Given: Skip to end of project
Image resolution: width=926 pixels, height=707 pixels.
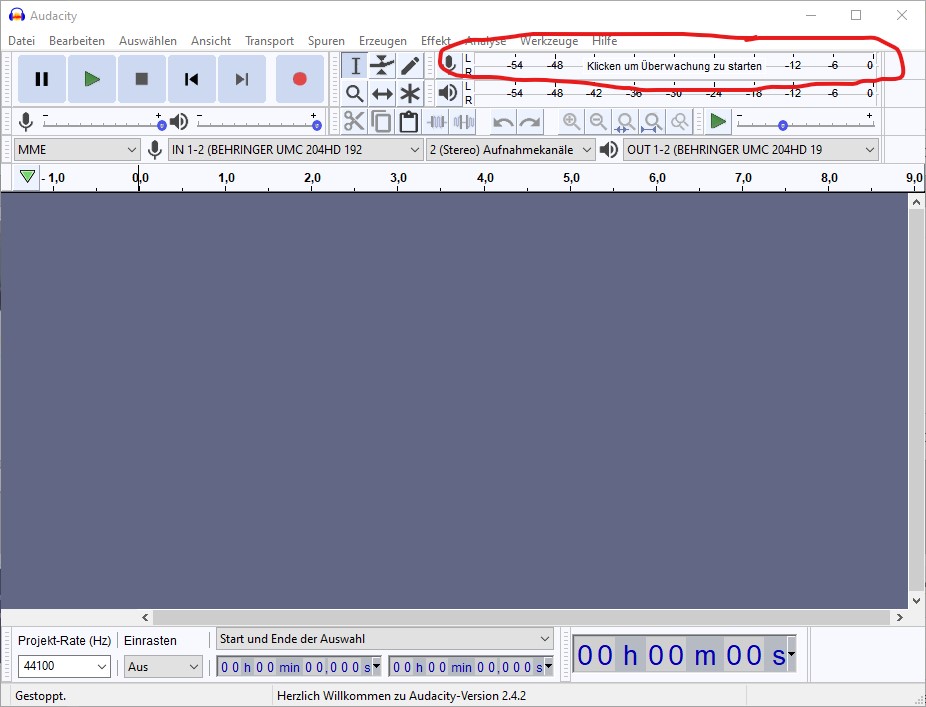Looking at the screenshot, I should [x=242, y=79].
